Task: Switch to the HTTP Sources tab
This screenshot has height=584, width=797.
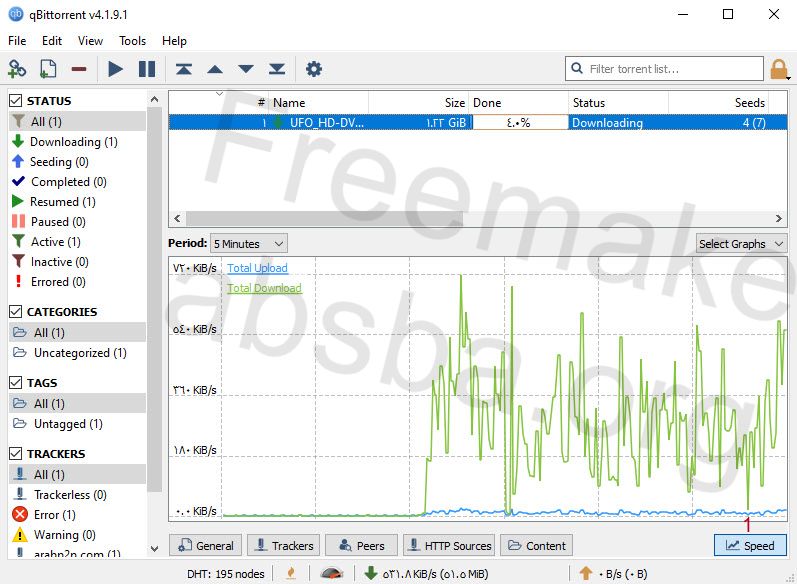Action: (449, 546)
